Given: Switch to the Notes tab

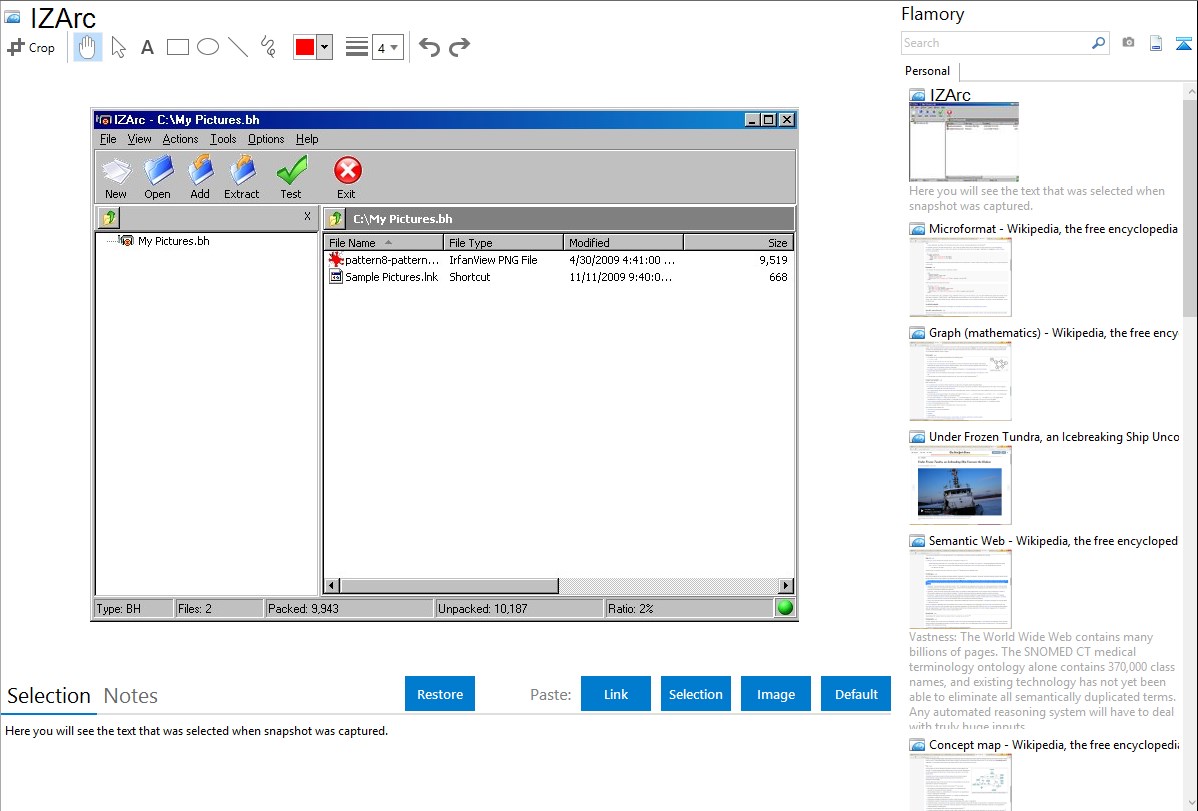Looking at the screenshot, I should point(131,696).
